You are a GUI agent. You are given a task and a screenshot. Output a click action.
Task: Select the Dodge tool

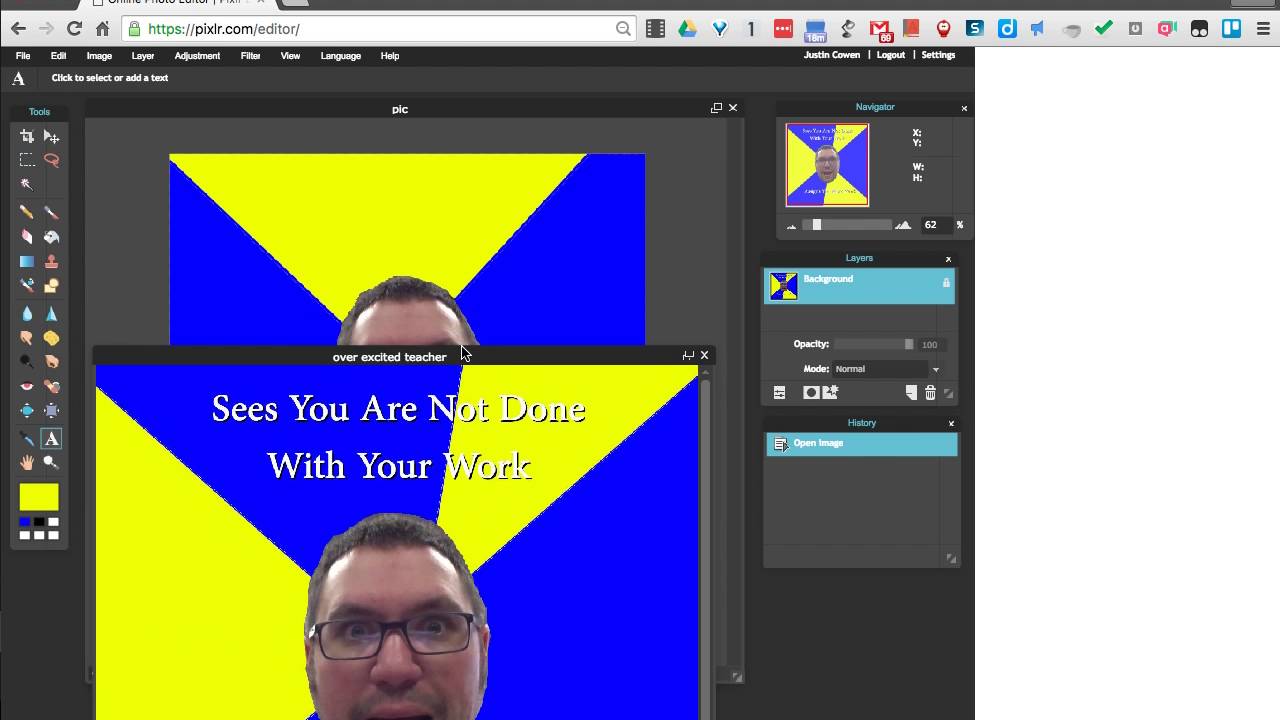click(27, 362)
